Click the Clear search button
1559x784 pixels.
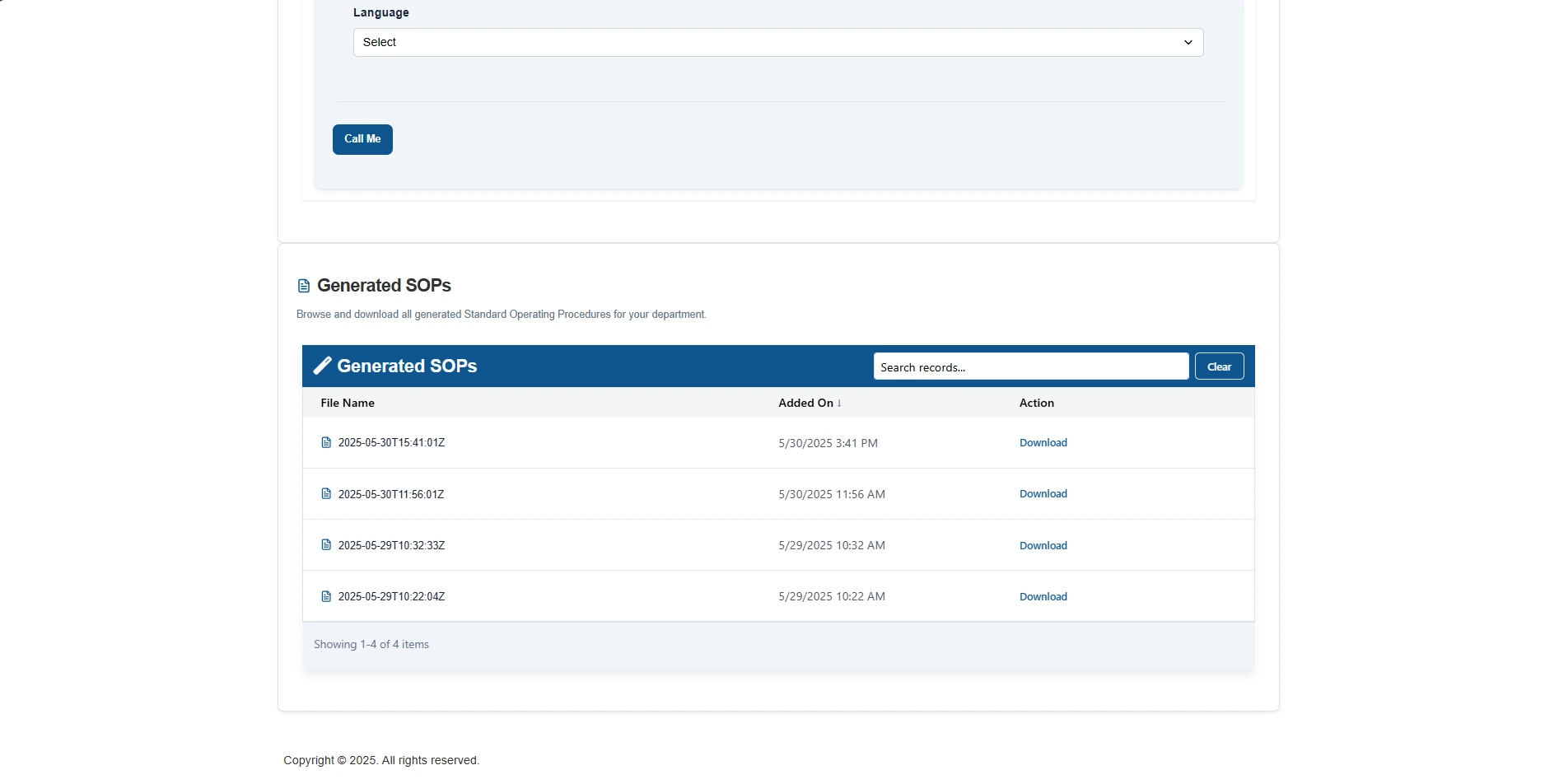click(x=1219, y=366)
